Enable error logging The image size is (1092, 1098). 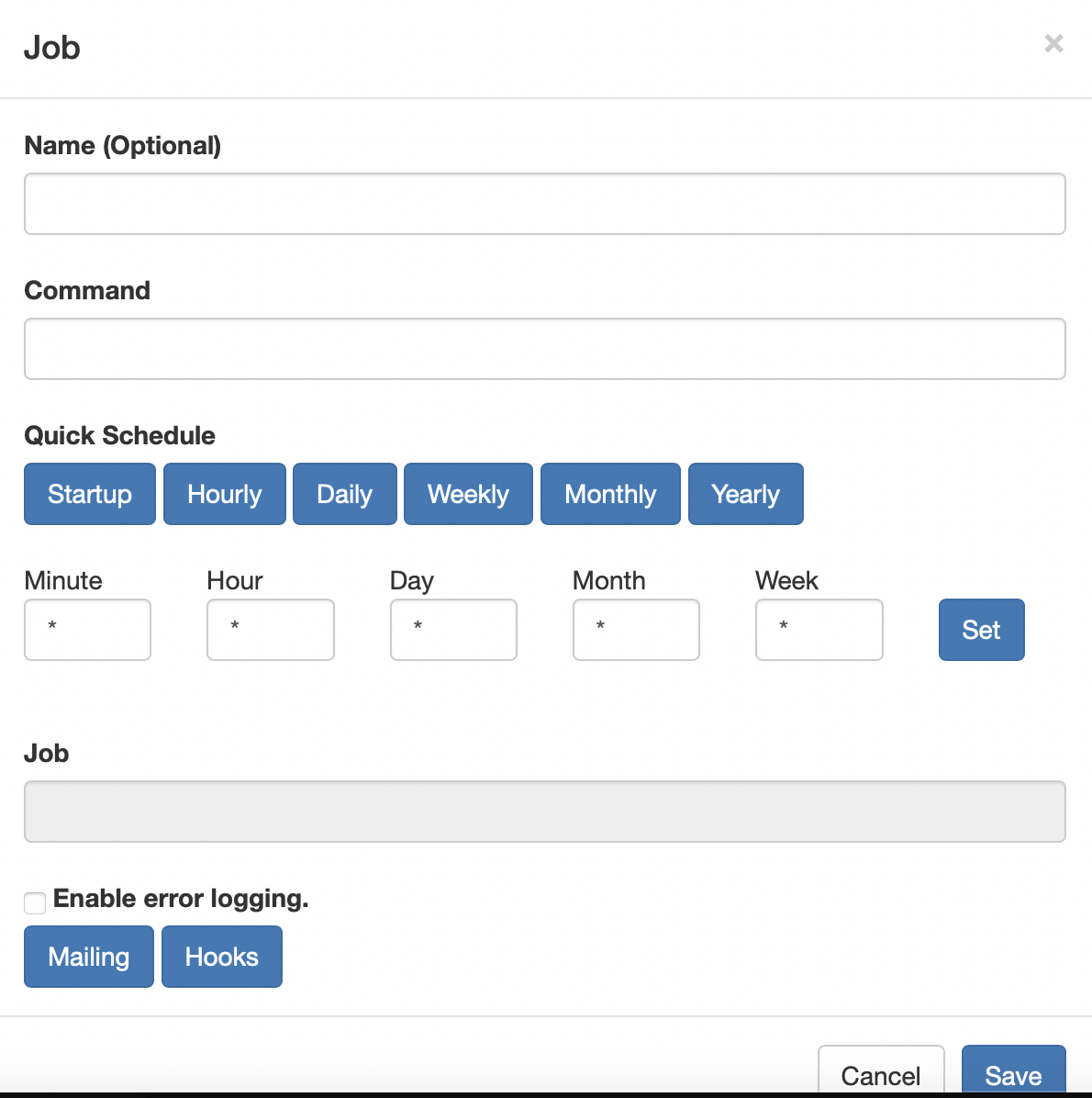pos(35,902)
